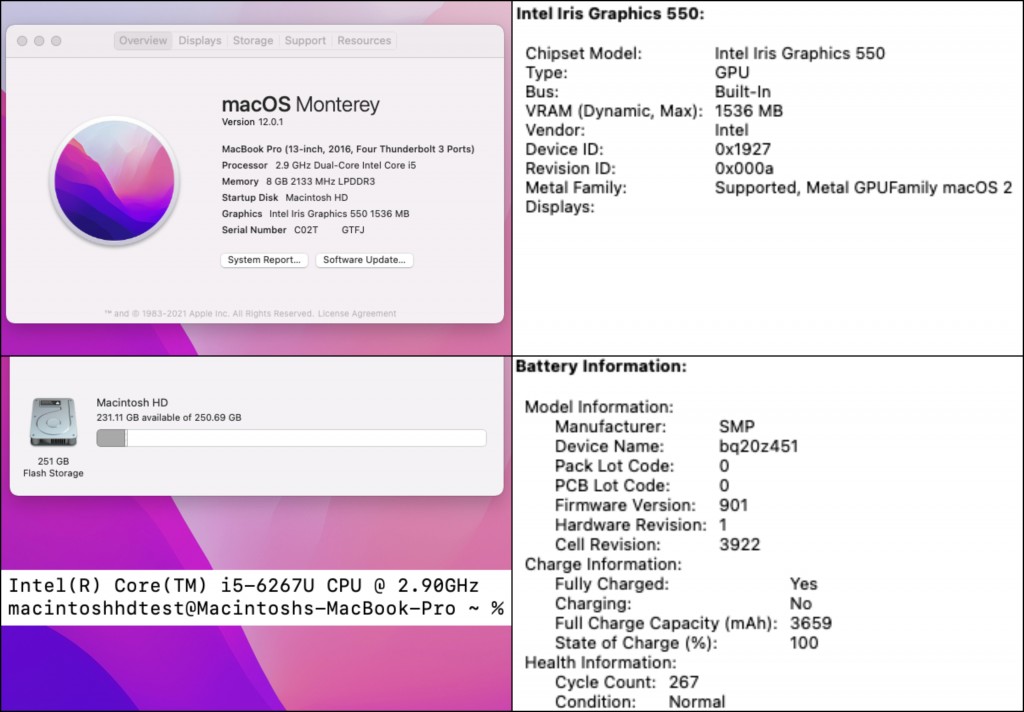Click the green zoom window button
This screenshot has height=712, width=1024.
click(56, 40)
